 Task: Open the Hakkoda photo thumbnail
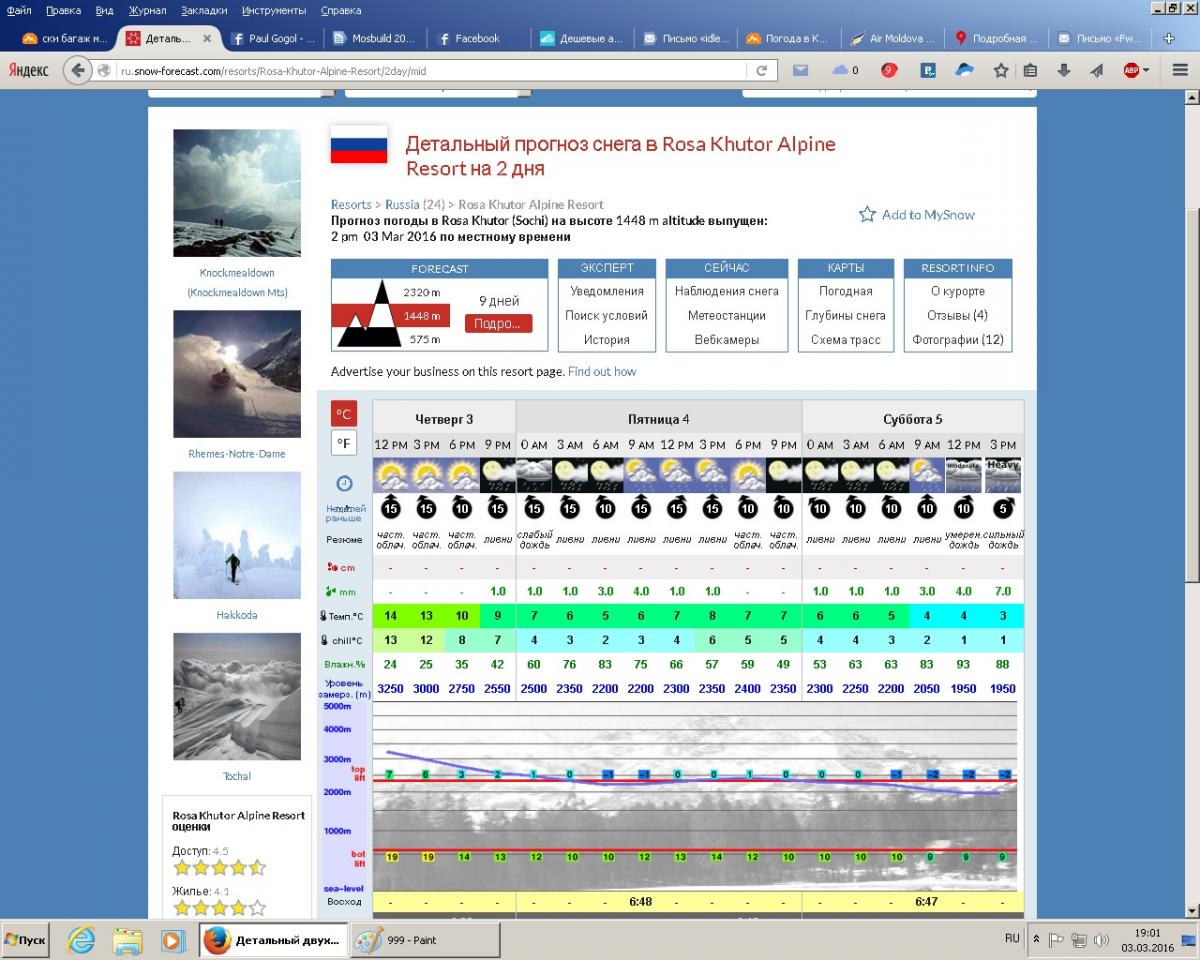237,535
